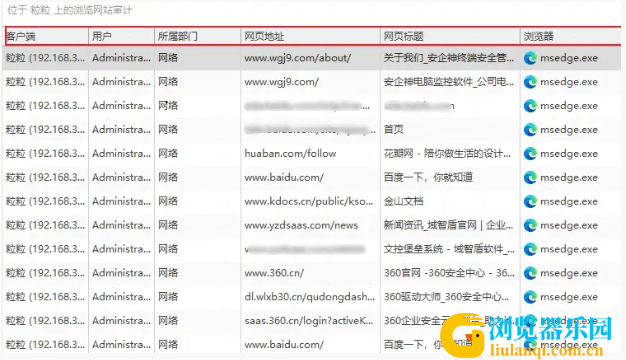Sort by 用户 column header
The width and height of the screenshot is (626, 360).
click(x=121, y=36)
